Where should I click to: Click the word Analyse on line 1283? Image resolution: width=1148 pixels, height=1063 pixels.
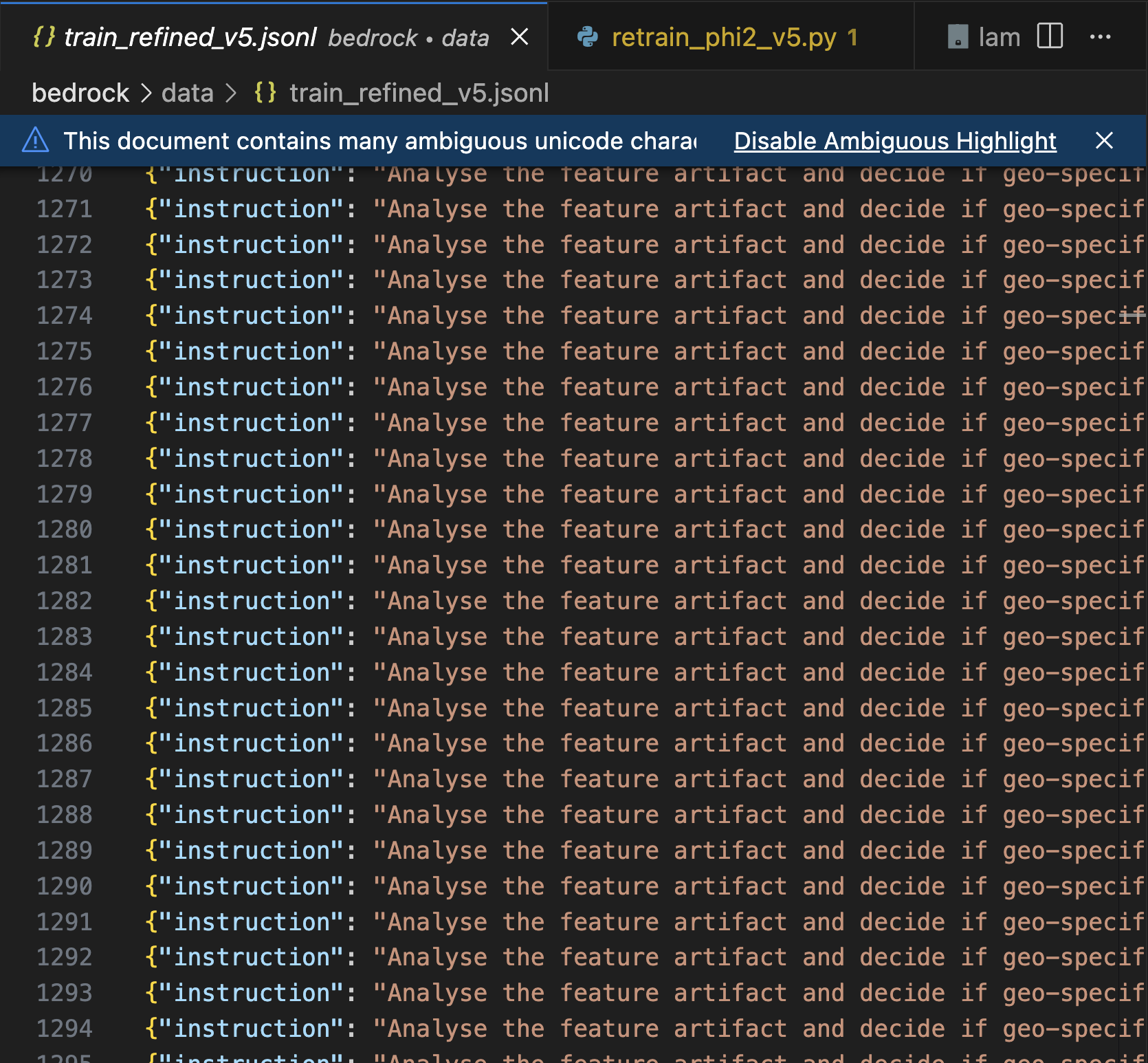(x=437, y=637)
